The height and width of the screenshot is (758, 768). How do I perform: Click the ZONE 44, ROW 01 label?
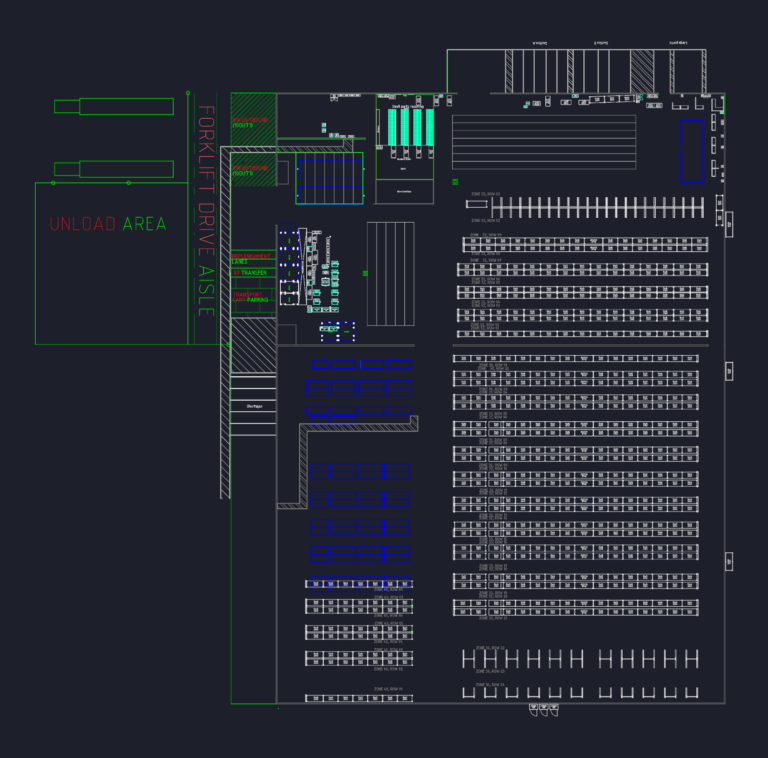(x=388, y=689)
